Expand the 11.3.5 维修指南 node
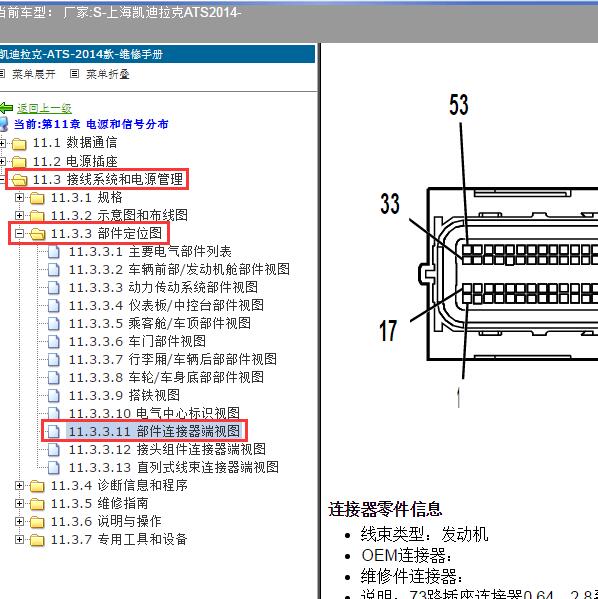598x599 pixels. (x=19, y=503)
